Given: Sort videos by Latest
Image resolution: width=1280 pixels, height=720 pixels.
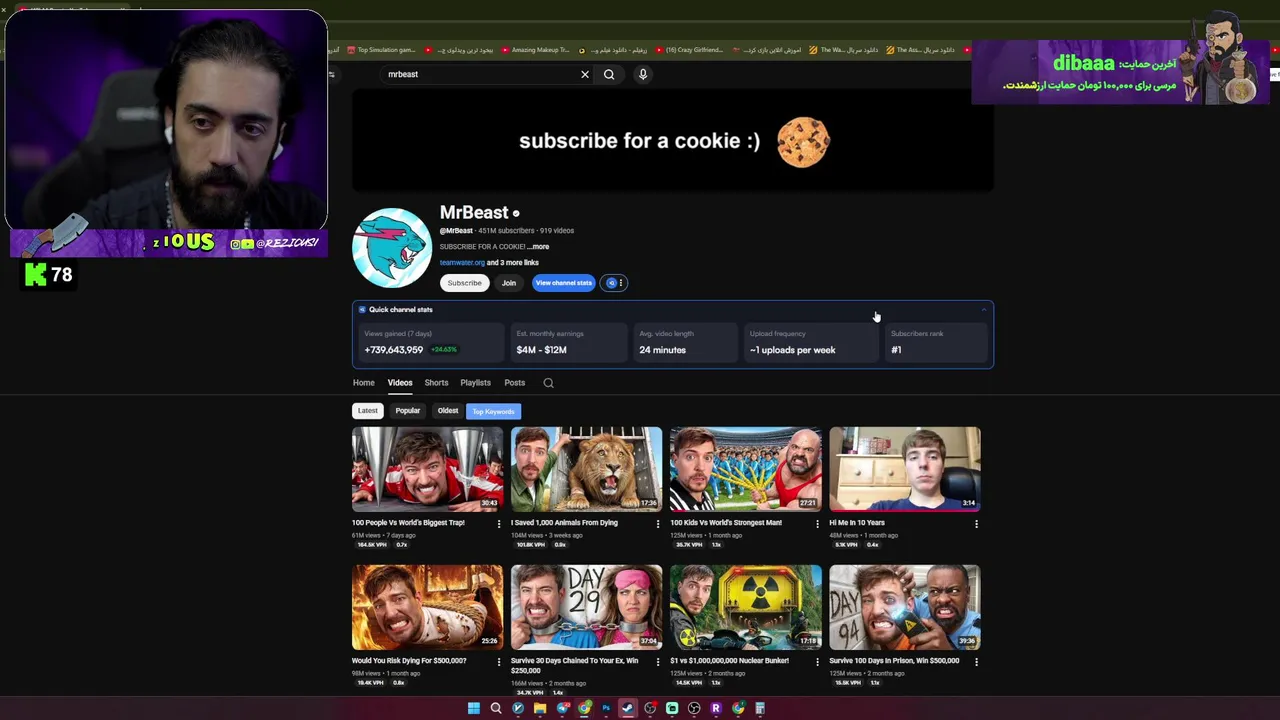Looking at the screenshot, I should coord(368,411).
